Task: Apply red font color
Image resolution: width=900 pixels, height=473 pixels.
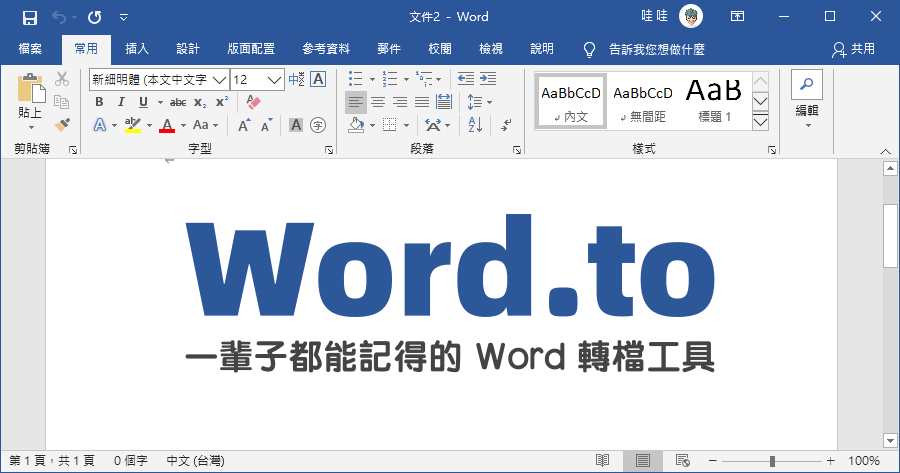Action: (x=167, y=125)
